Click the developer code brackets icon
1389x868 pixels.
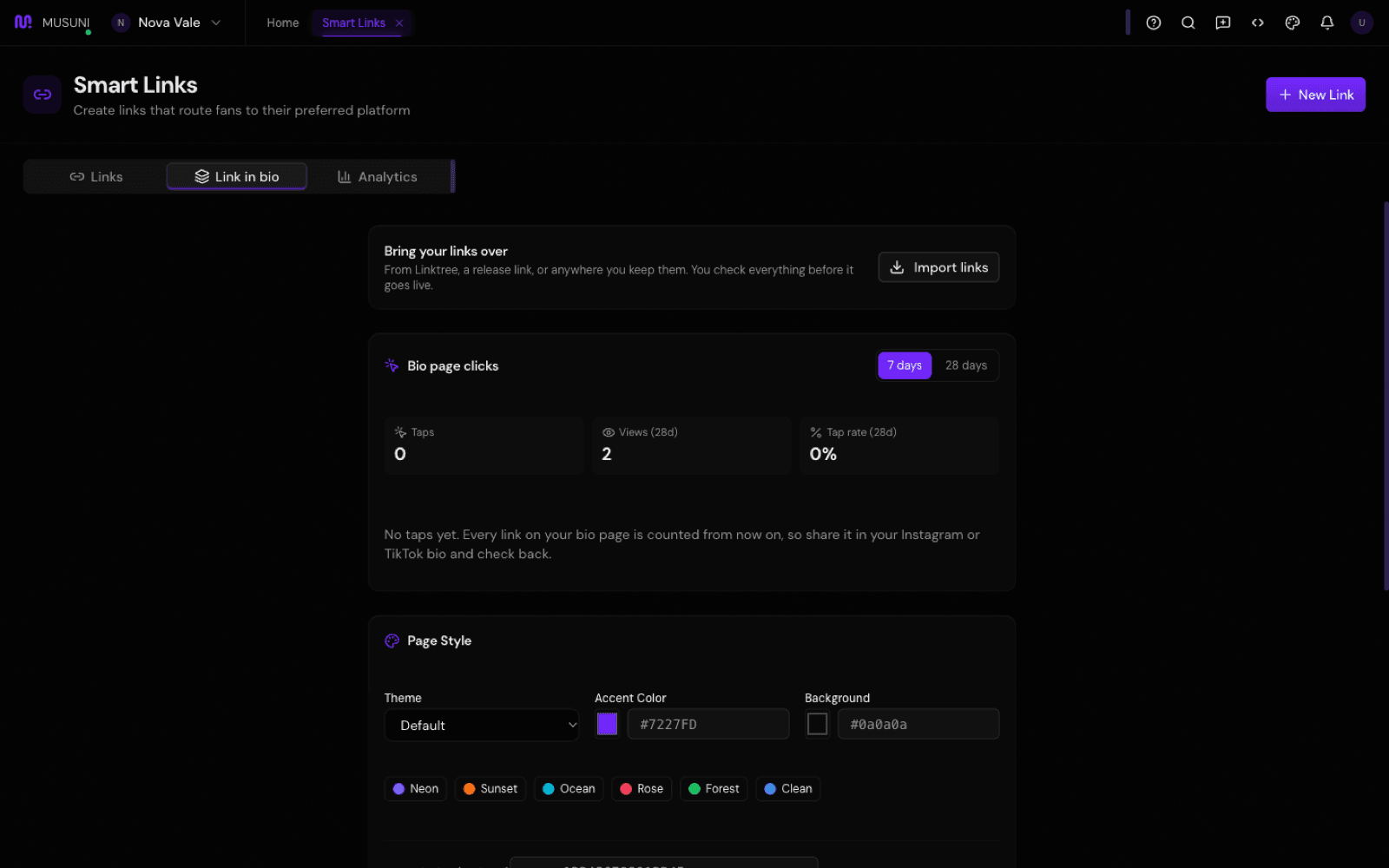pyautogui.click(x=1257, y=23)
